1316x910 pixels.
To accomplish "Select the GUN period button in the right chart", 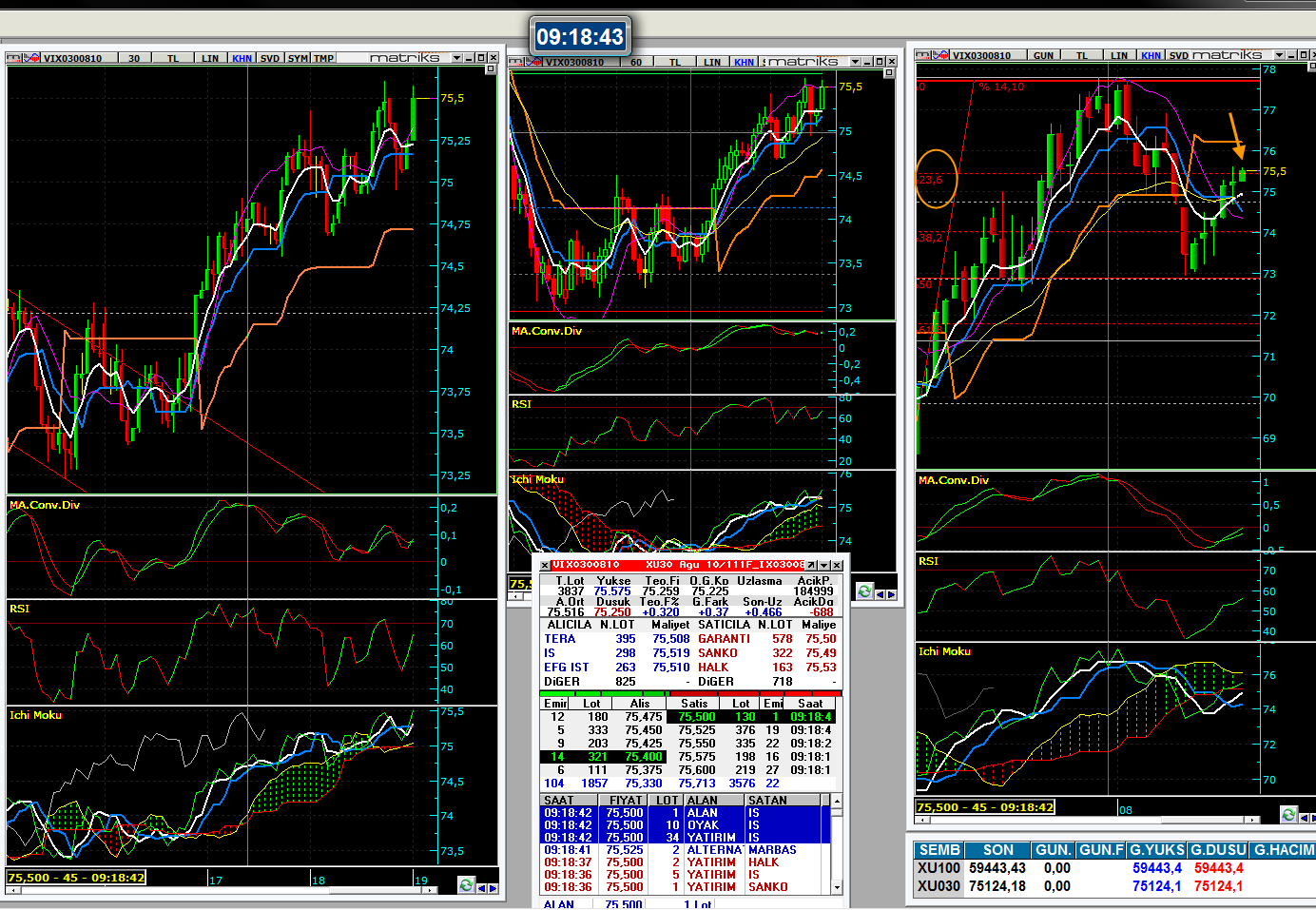I will (1043, 55).
